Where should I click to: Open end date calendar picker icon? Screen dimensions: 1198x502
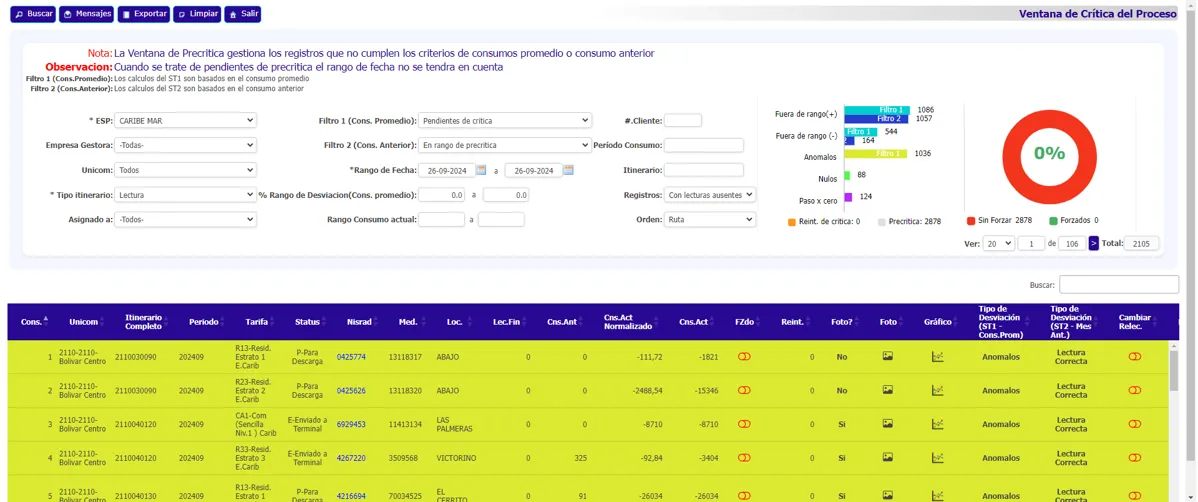(568, 170)
